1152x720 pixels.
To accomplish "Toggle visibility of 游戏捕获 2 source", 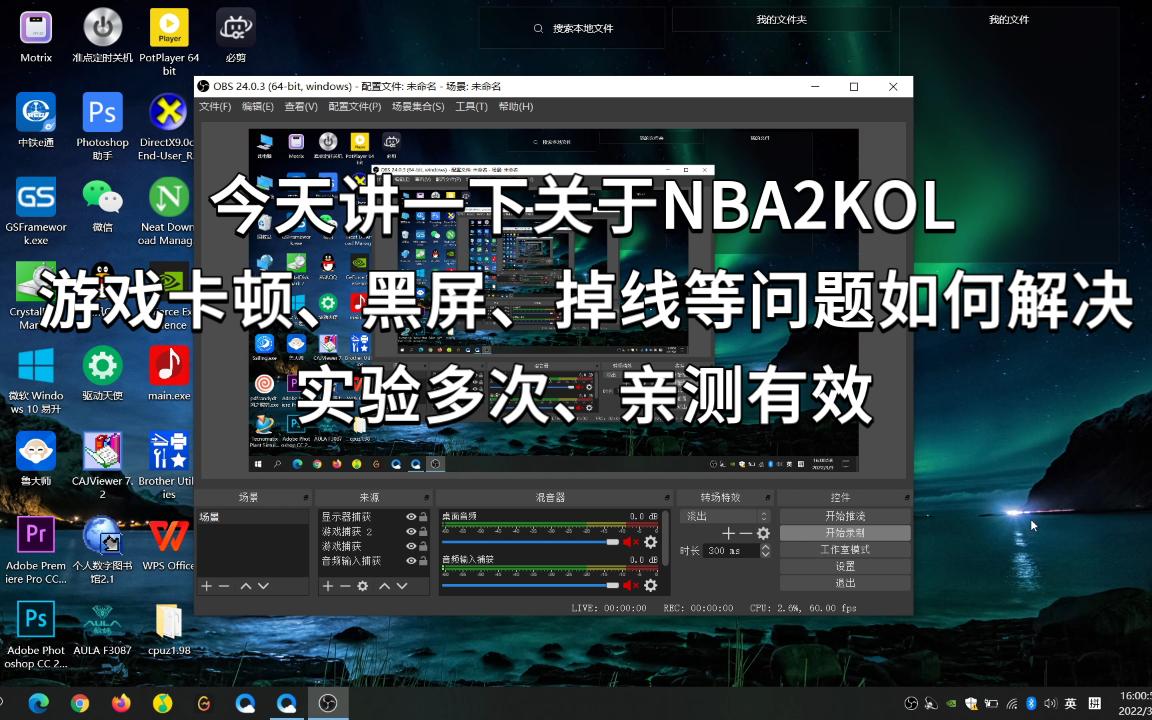I will point(411,532).
